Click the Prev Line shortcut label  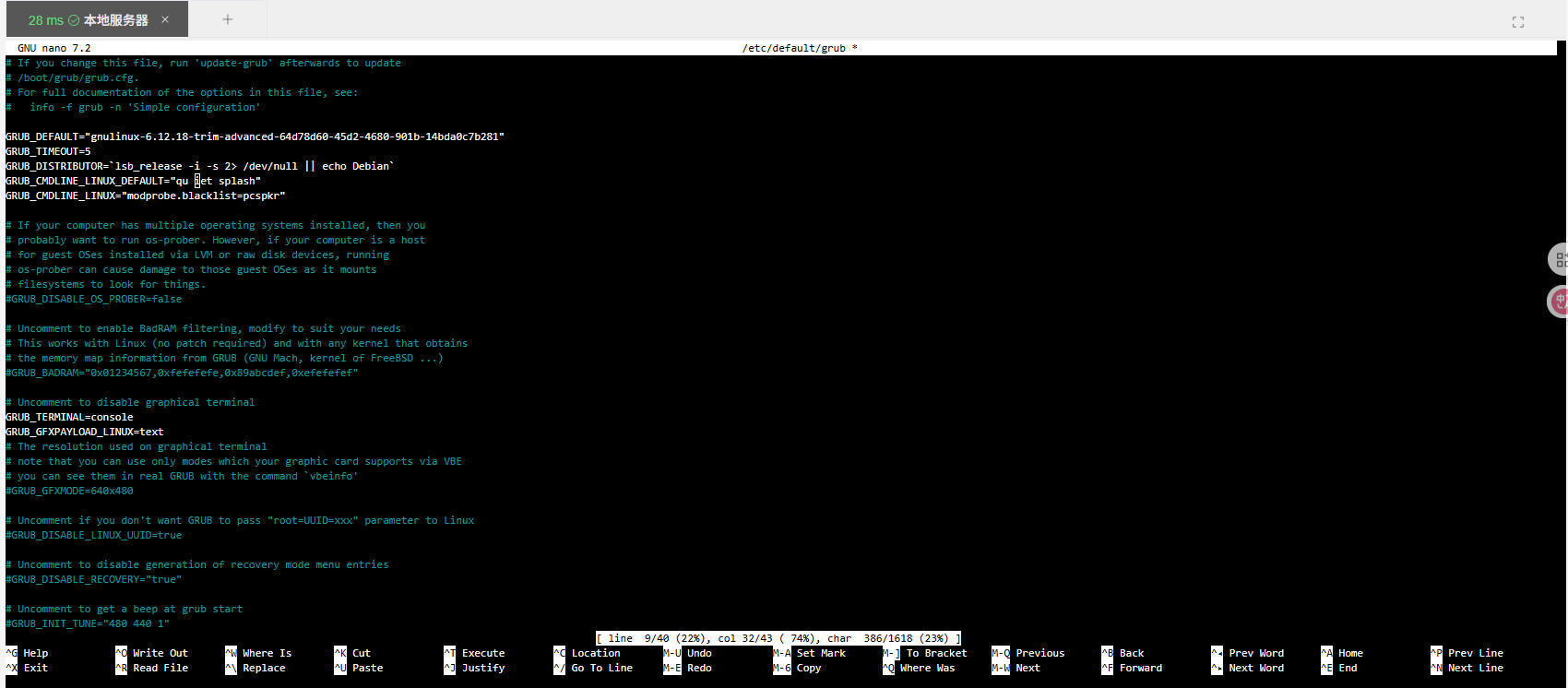(1476, 653)
